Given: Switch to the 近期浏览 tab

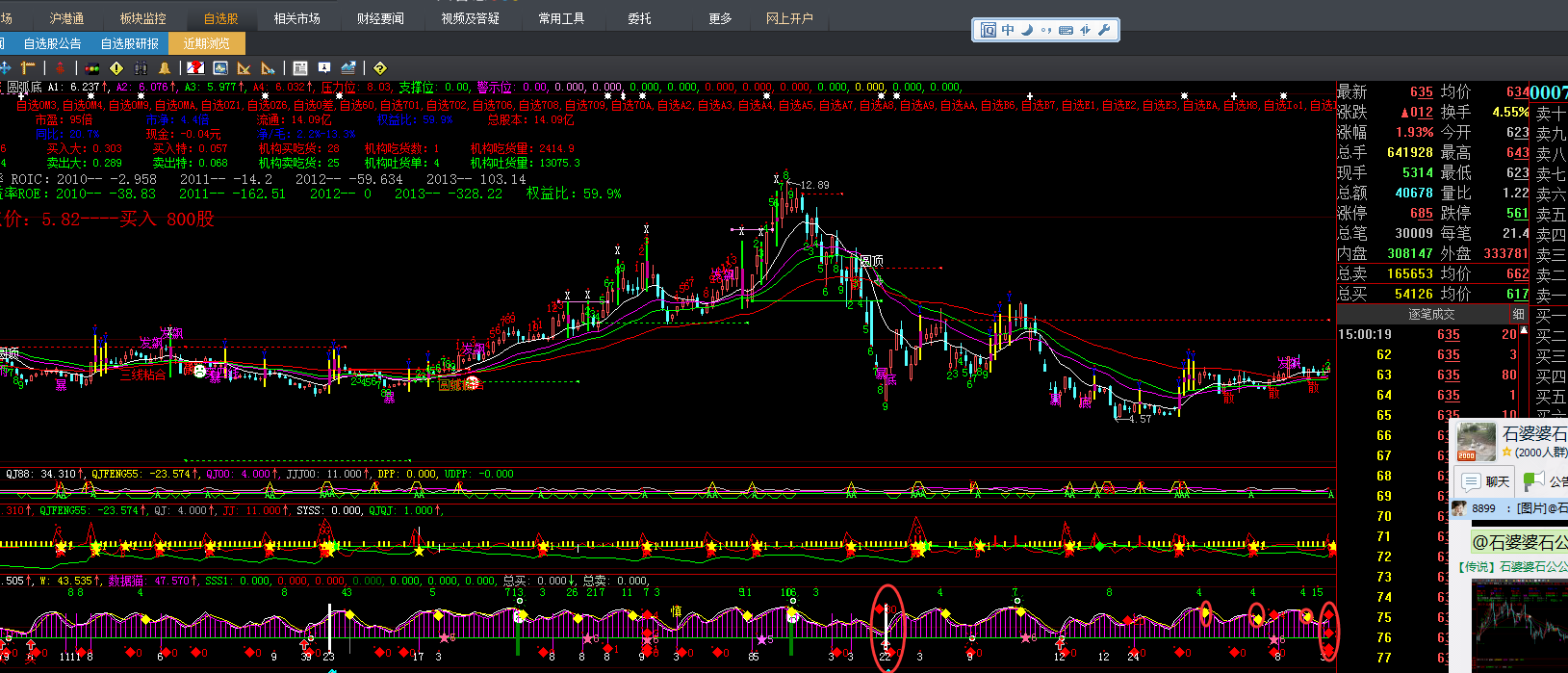Looking at the screenshot, I should pyautogui.click(x=207, y=43).
